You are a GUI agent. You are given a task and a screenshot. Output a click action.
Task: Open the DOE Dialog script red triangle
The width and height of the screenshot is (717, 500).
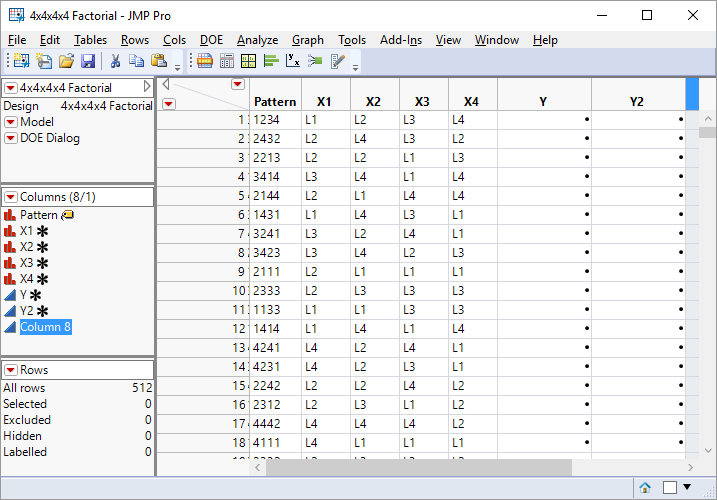coord(11,138)
